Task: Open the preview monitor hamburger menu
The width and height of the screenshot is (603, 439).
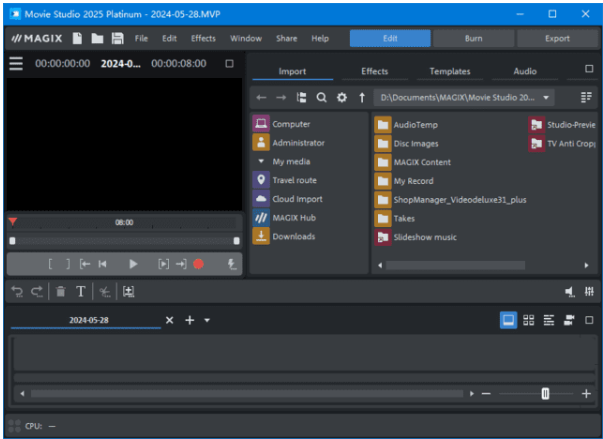Action: click(16, 63)
